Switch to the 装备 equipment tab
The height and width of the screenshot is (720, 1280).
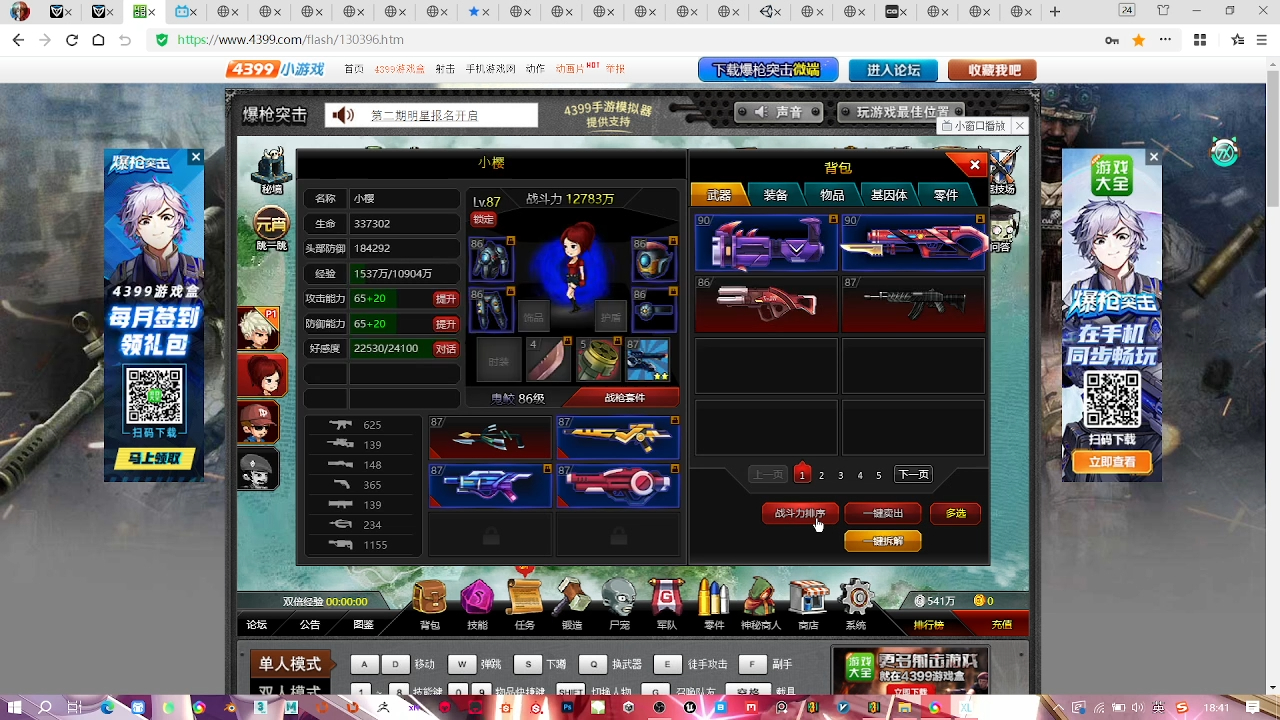775,195
